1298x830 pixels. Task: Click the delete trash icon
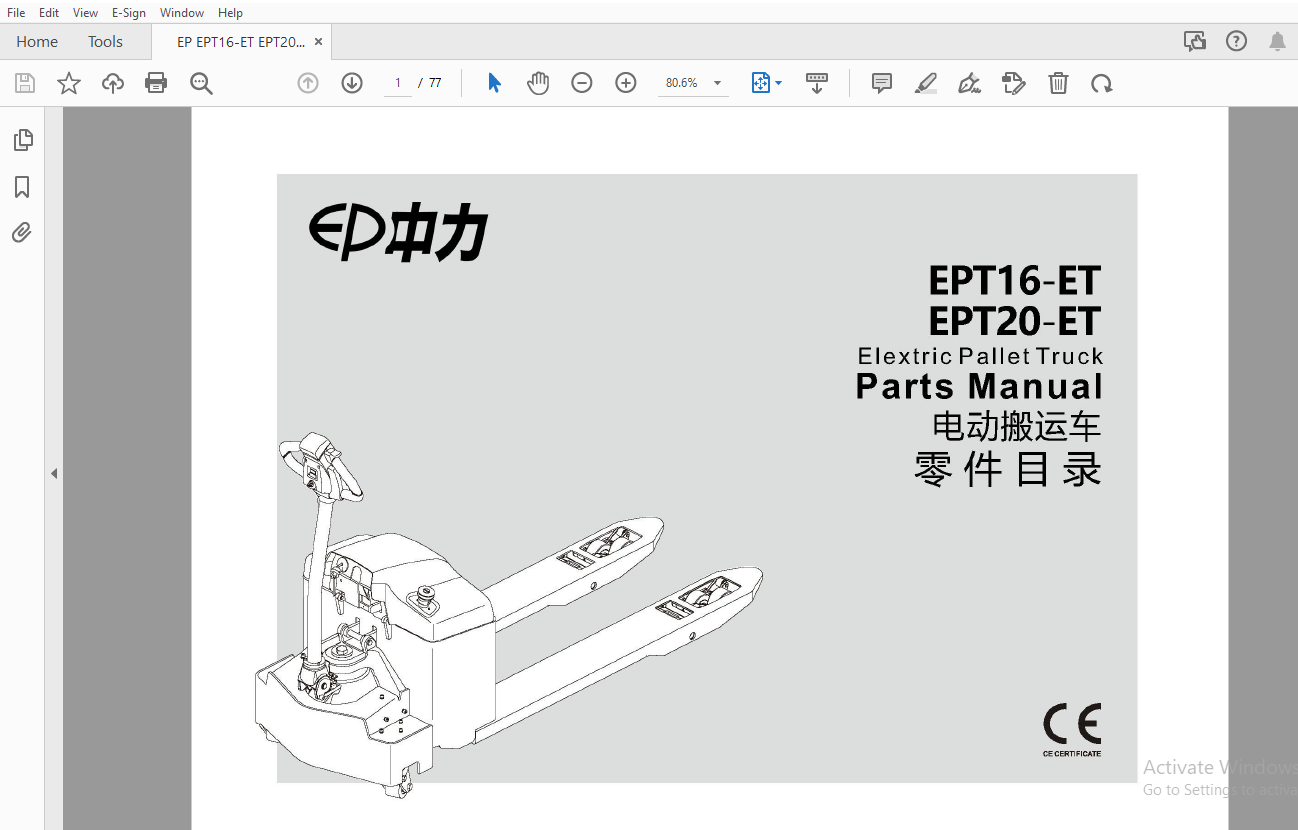point(1058,83)
